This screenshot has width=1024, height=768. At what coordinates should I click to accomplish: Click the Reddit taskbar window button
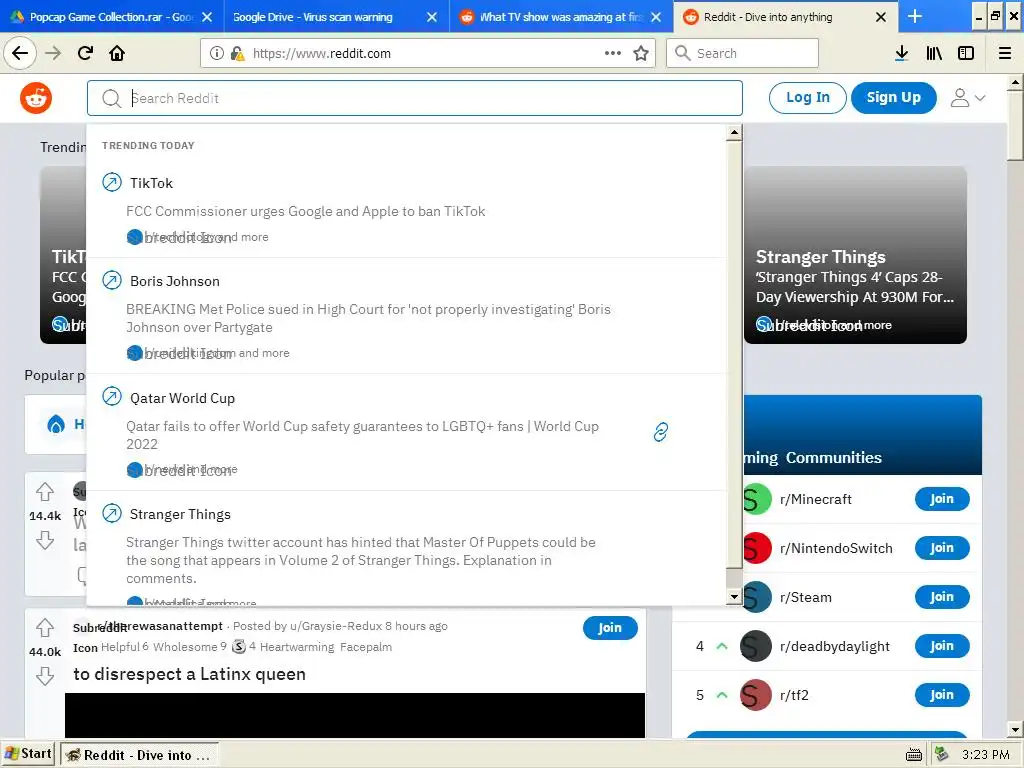coord(139,755)
